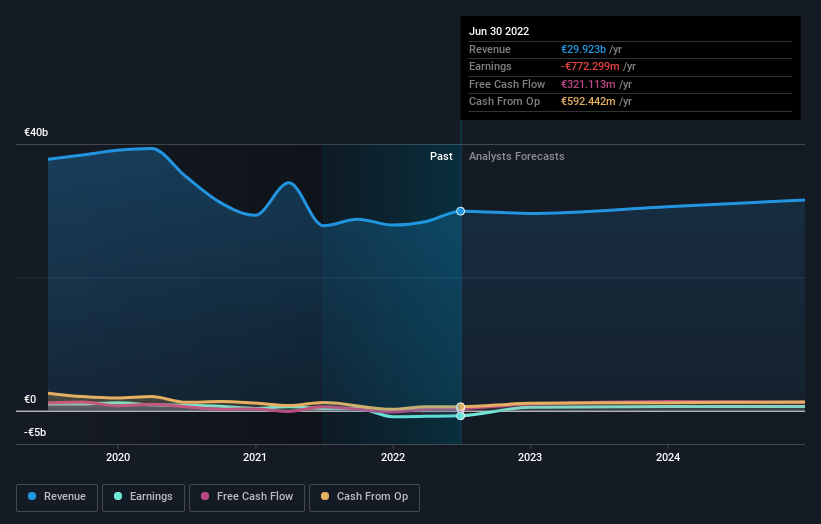The width and height of the screenshot is (821, 524).
Task: Click the Jun 30 2022 tooltip date
Action: click(499, 31)
